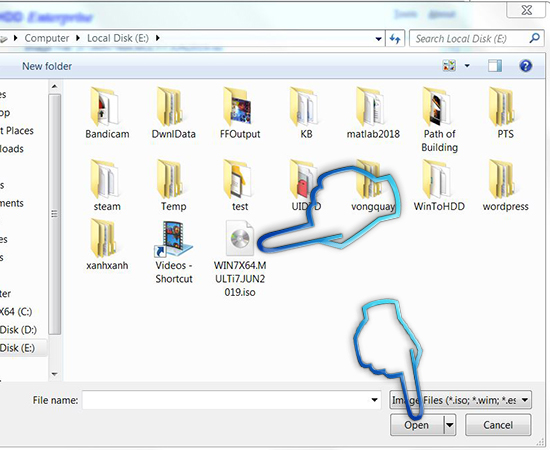Image resolution: width=550 pixels, height=450 pixels.
Task: Select the xanhxanh folder
Action: click(x=107, y=245)
